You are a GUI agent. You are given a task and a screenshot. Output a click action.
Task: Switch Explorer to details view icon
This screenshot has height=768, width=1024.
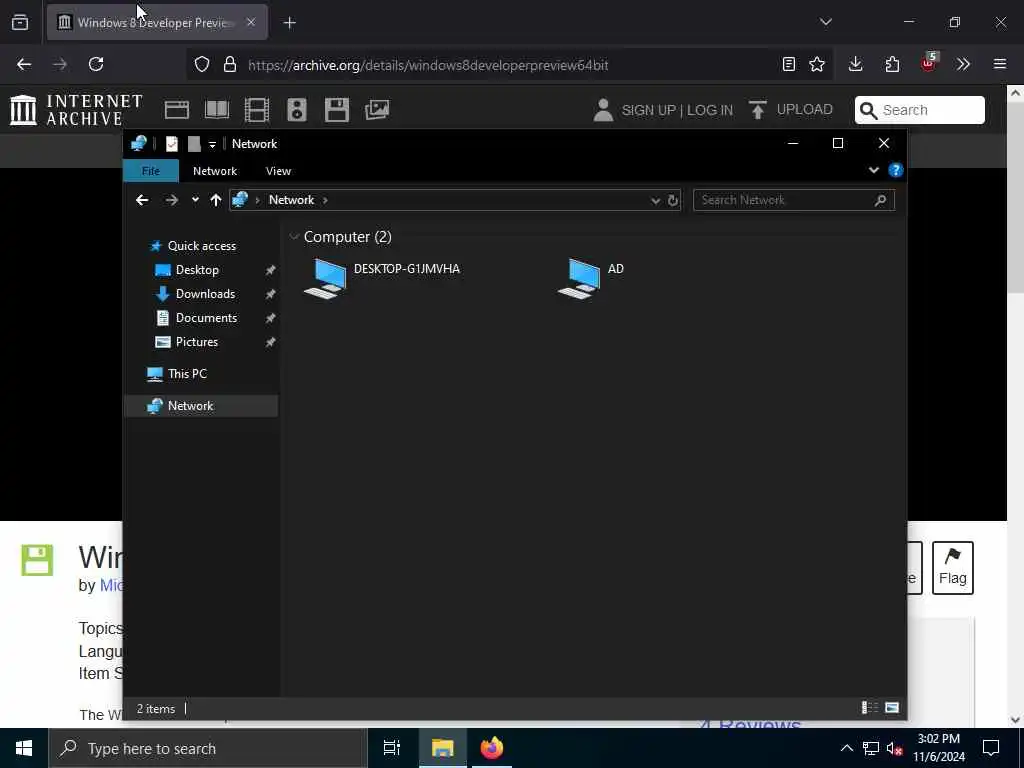point(870,707)
